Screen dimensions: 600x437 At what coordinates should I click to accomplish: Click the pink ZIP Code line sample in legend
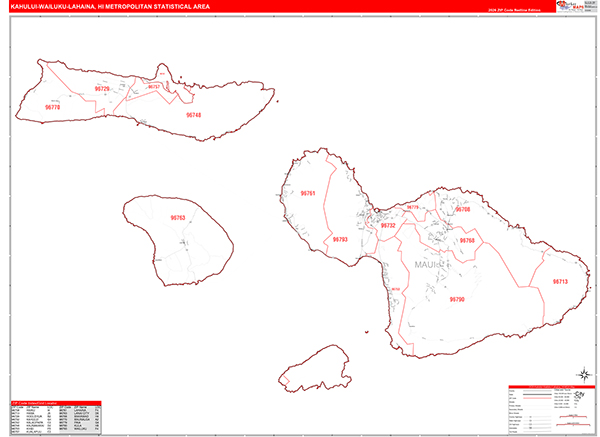pyautogui.click(x=537, y=398)
